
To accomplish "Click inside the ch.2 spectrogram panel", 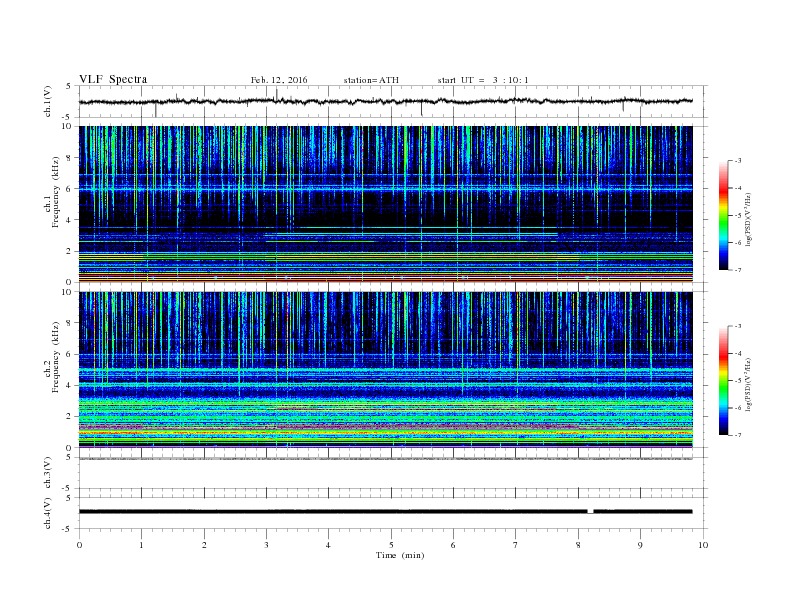I will [385, 370].
